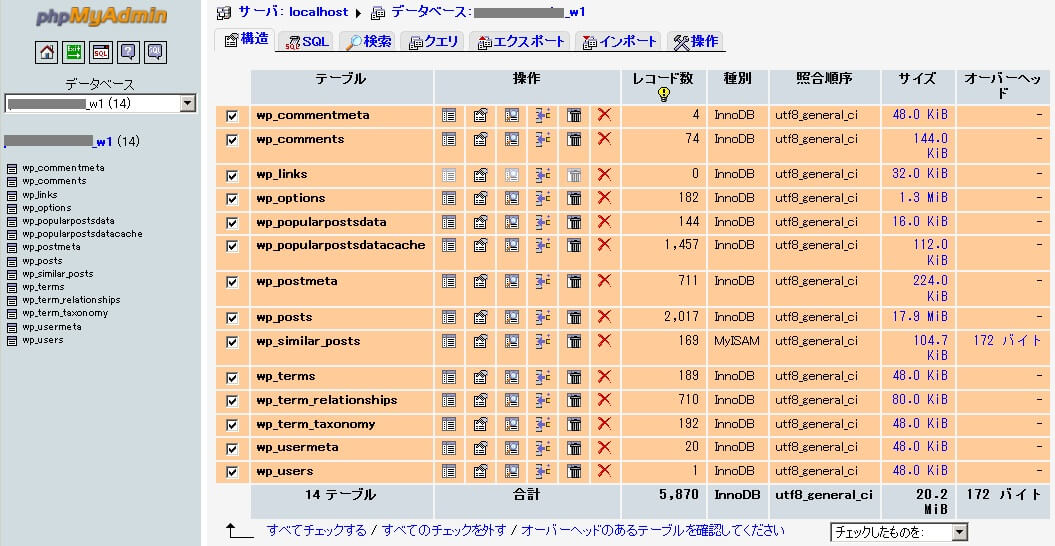Select wp_commentmeta in the sidebar
The width and height of the screenshot is (1055, 546).
tap(63, 168)
